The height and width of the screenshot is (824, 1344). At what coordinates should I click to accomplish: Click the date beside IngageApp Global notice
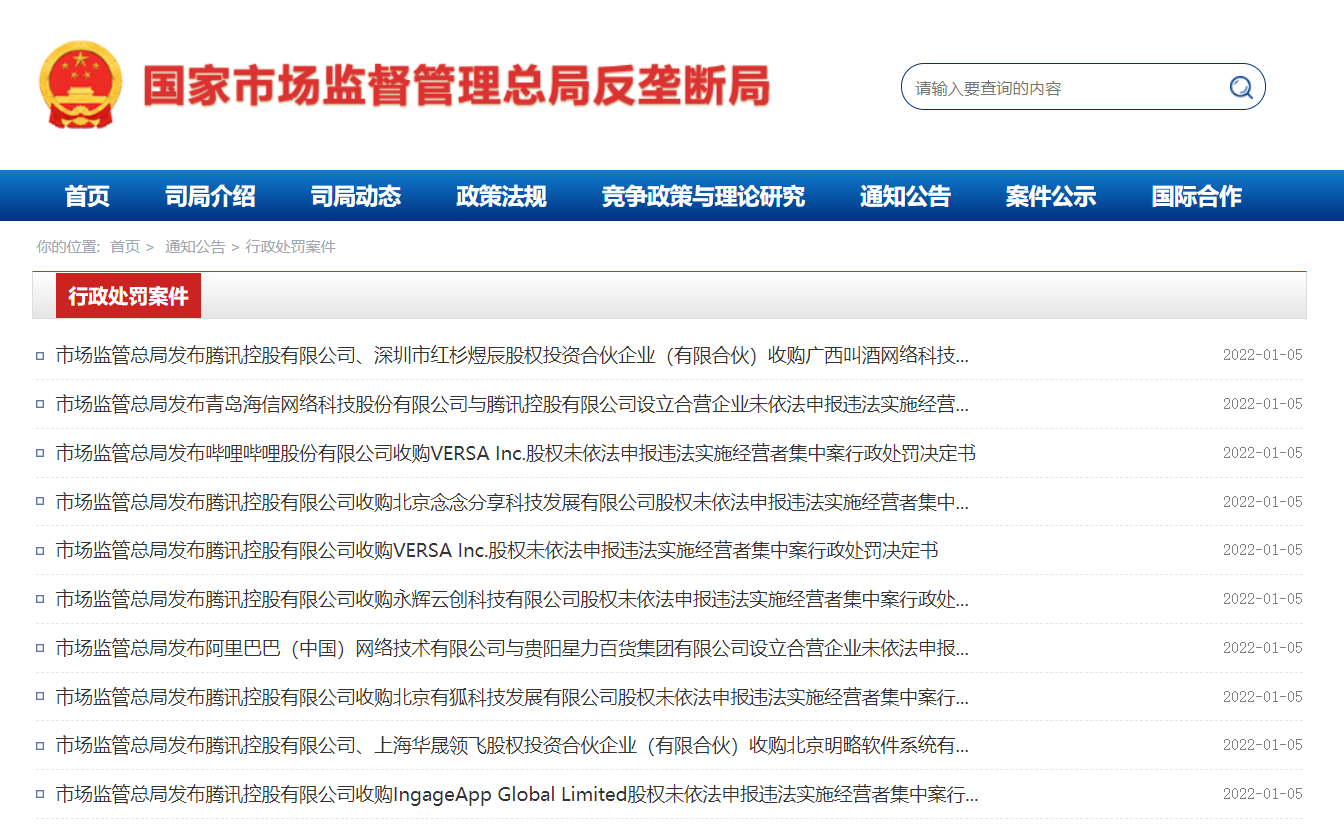point(1262,794)
